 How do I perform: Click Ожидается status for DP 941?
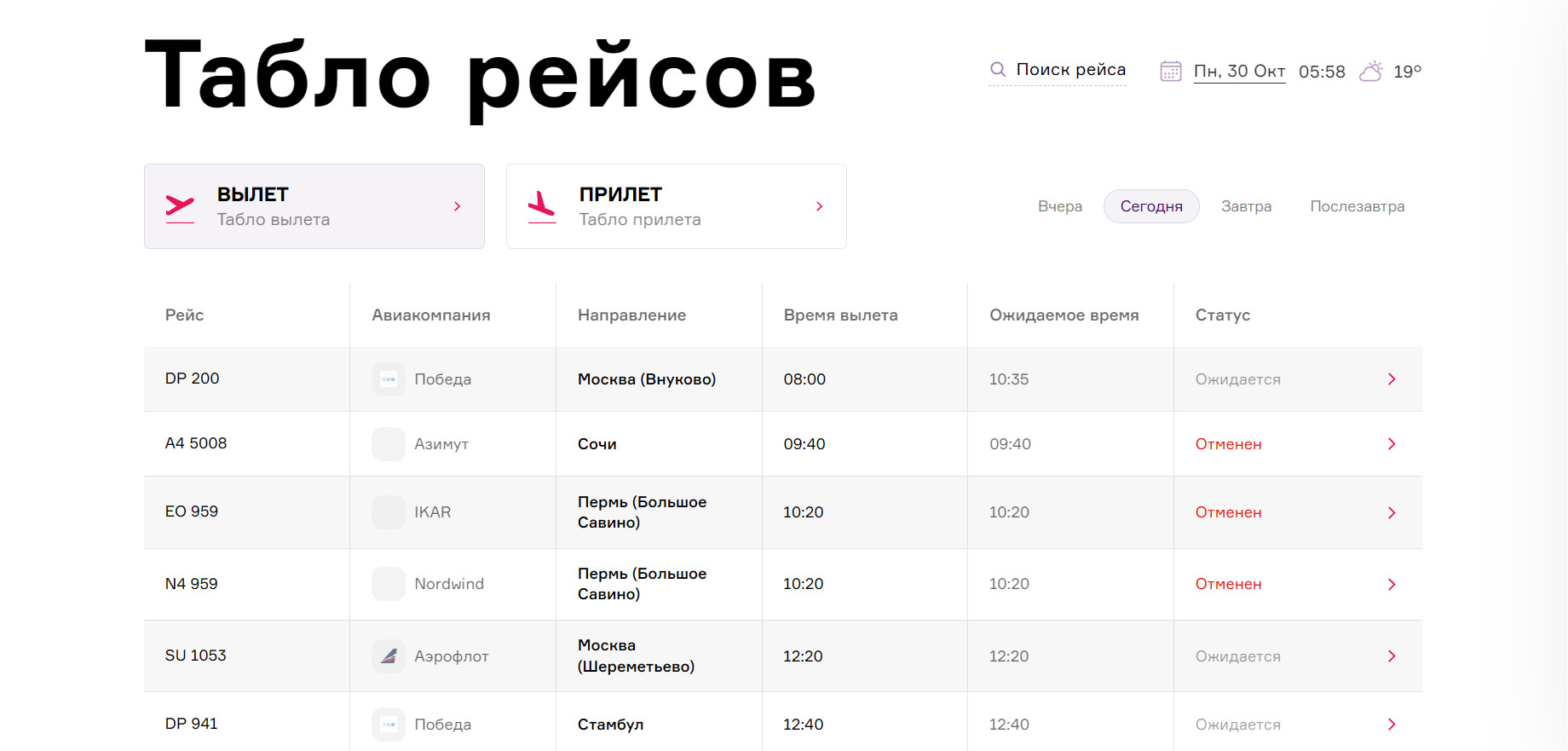pyautogui.click(x=1237, y=725)
